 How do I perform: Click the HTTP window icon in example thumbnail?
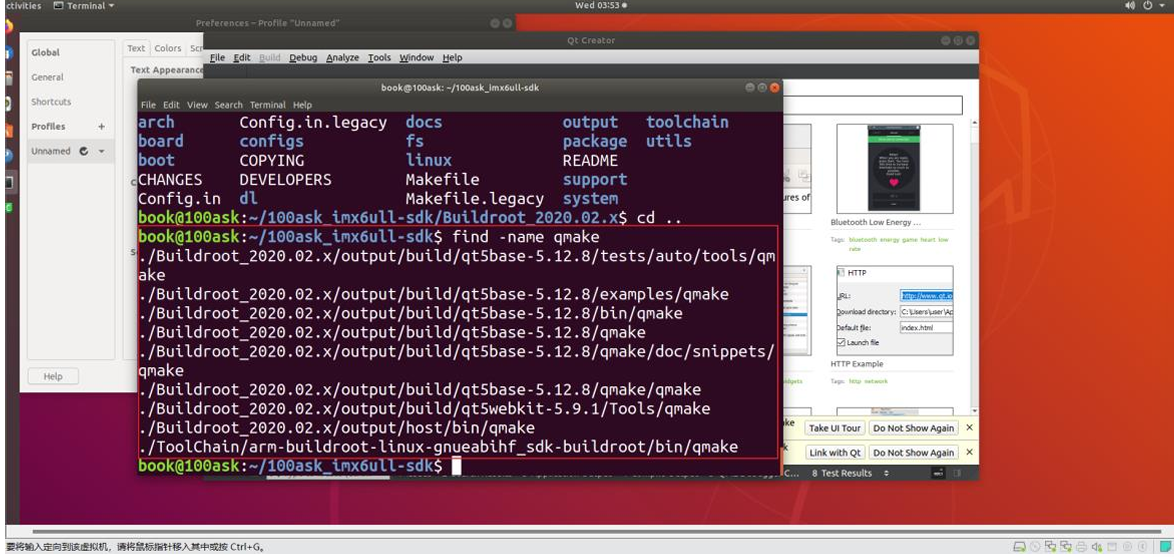point(842,273)
